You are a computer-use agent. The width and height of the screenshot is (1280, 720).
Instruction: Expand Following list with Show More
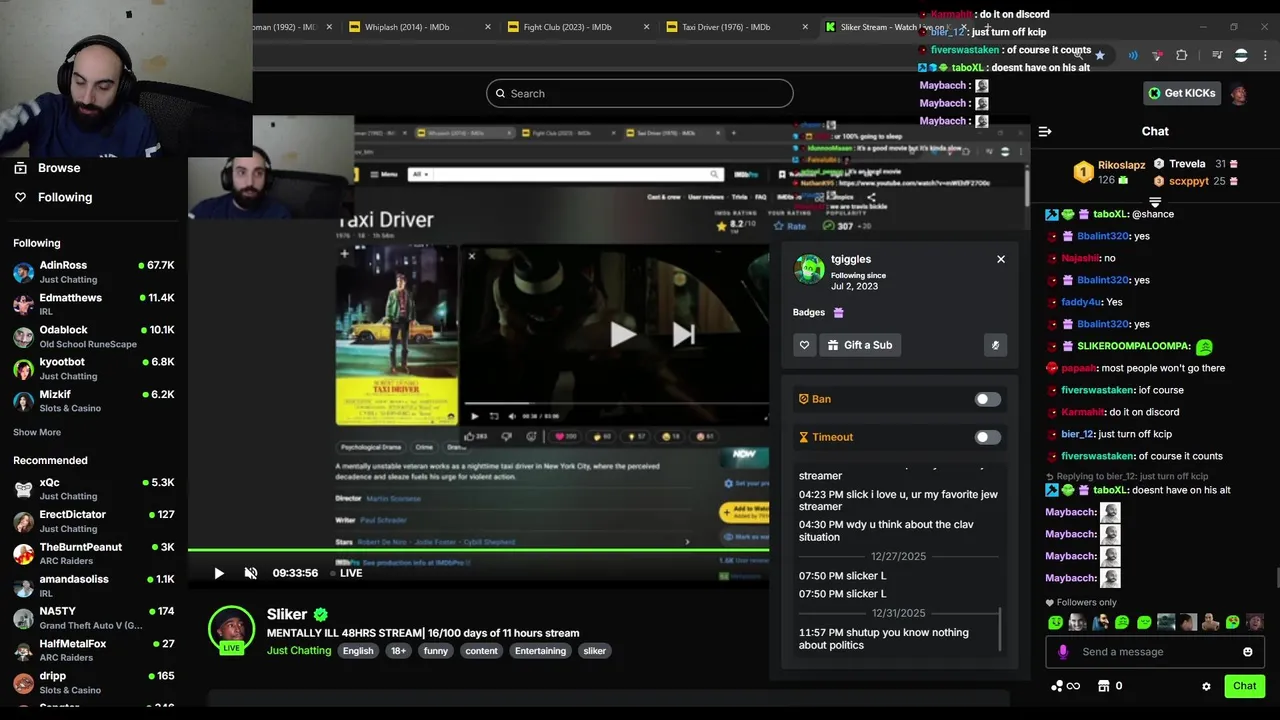coord(37,432)
